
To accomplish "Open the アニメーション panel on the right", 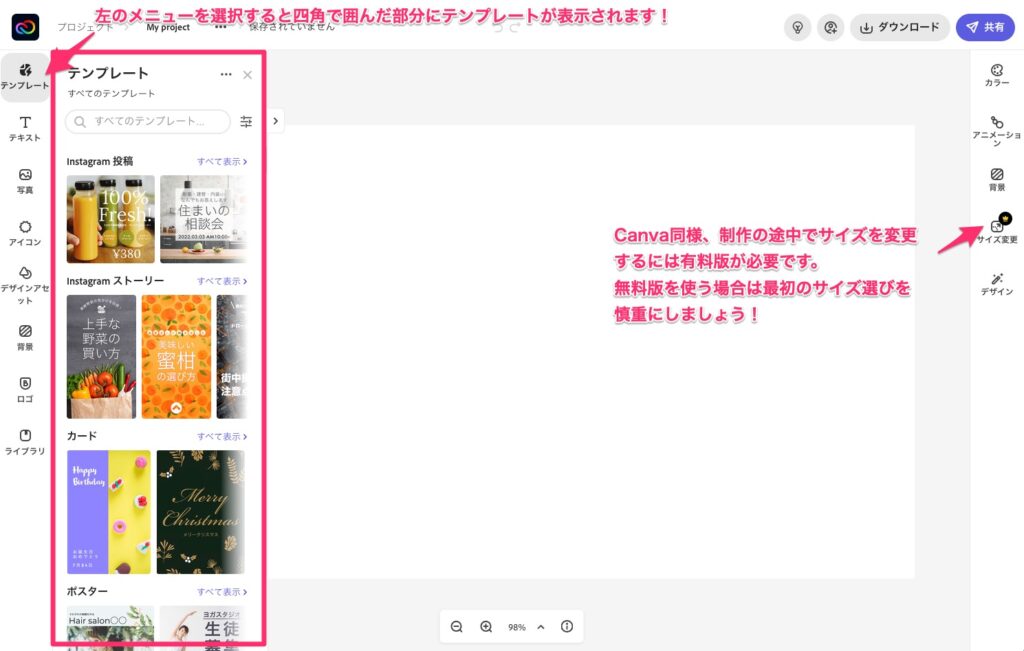I will click(997, 130).
